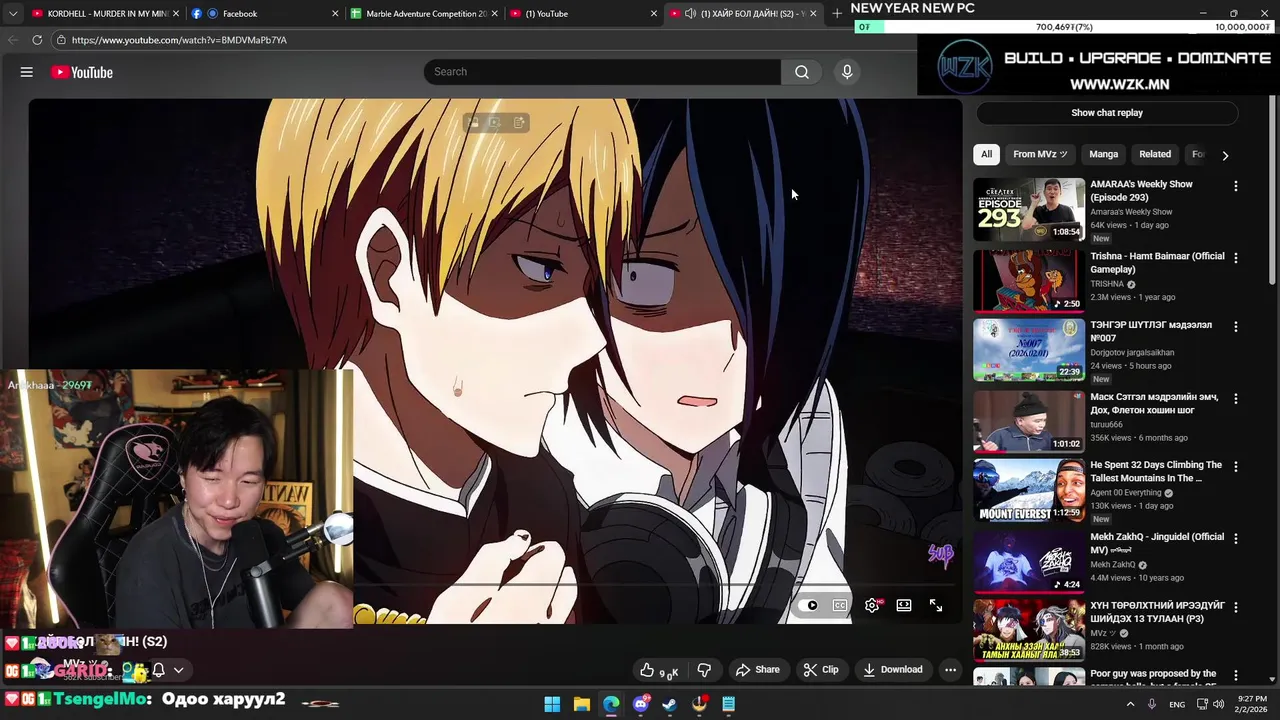Screen dimensions: 1280x720
Task: Open options menu for Trishna - Hamt Baimaar video
Action: pos(1236,258)
